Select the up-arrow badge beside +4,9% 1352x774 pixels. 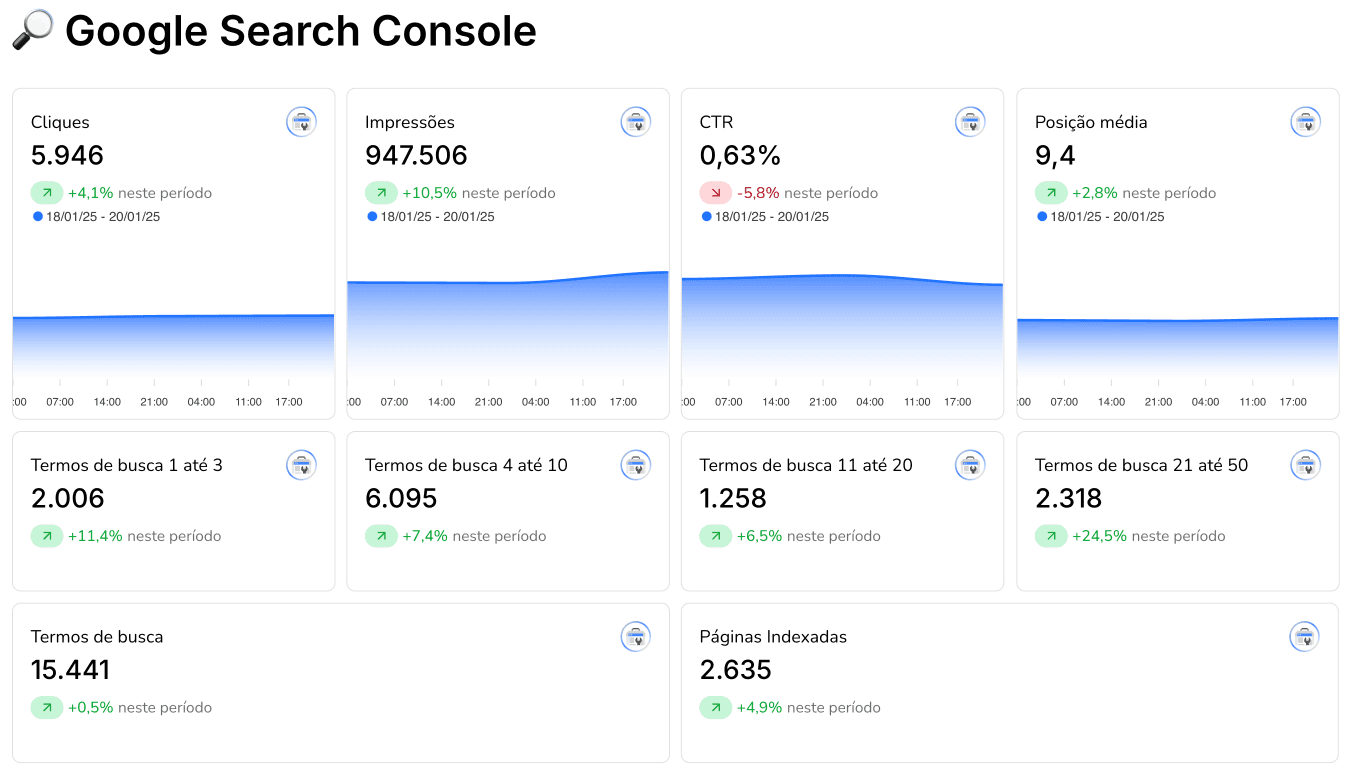716,708
